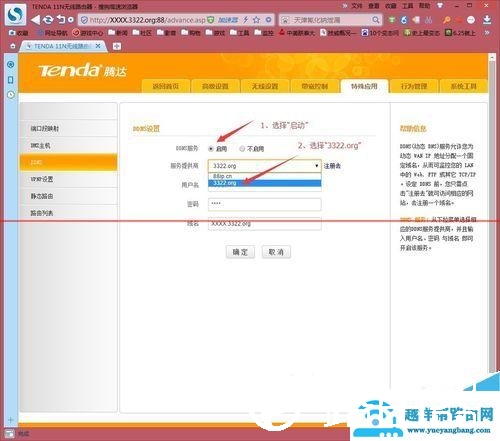Open the 路由列表 sidebar item

click(x=69, y=213)
